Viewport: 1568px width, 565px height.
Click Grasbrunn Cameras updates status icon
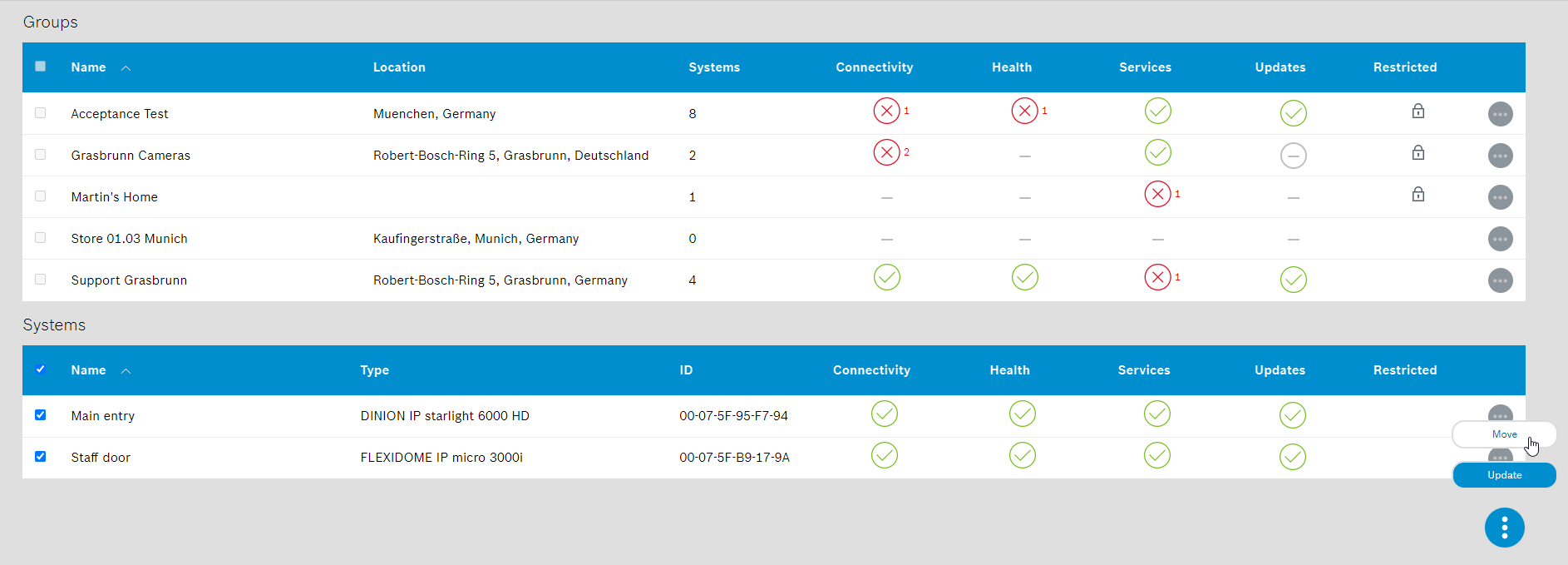click(1293, 156)
